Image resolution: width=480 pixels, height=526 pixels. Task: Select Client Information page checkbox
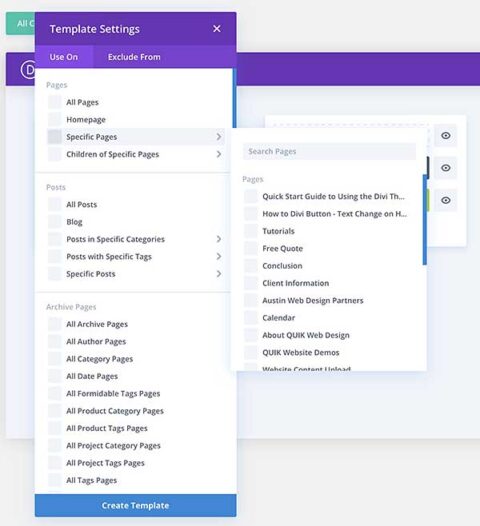click(x=251, y=283)
